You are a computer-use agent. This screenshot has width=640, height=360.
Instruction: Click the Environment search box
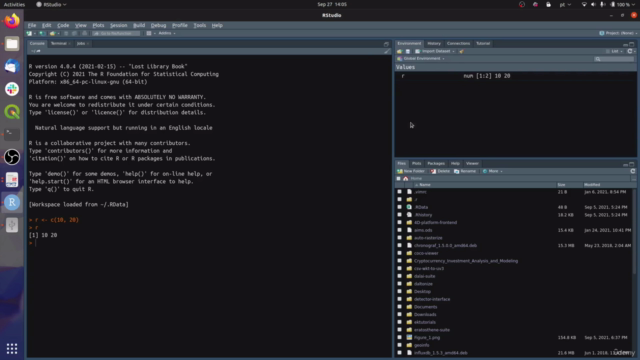pyautogui.click(x=614, y=59)
